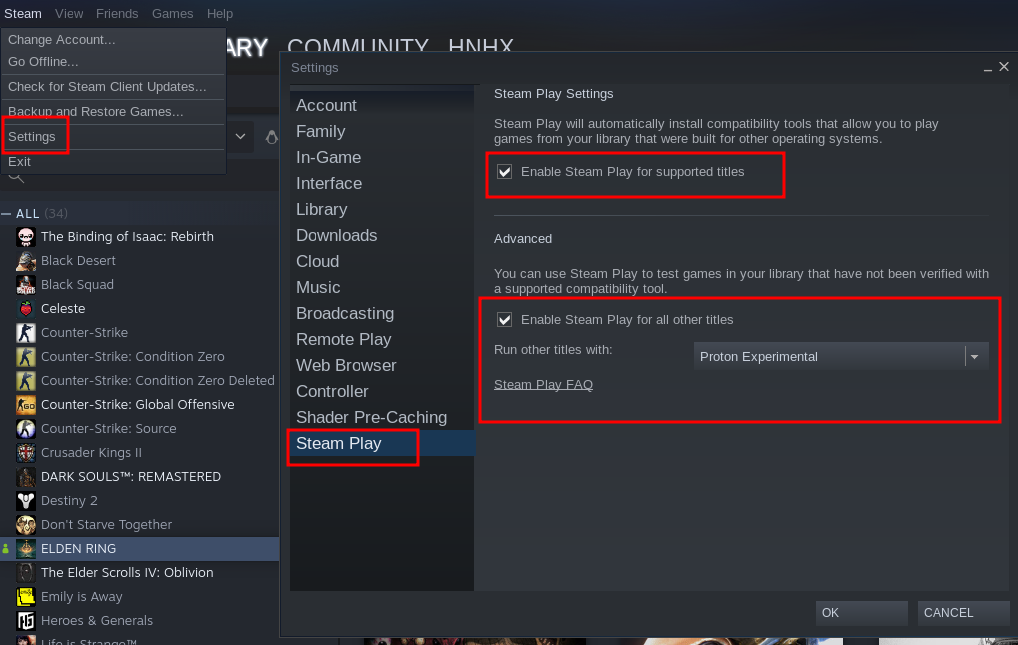Click the Crusader Kings II shield icon
The height and width of the screenshot is (645, 1018).
(x=26, y=453)
